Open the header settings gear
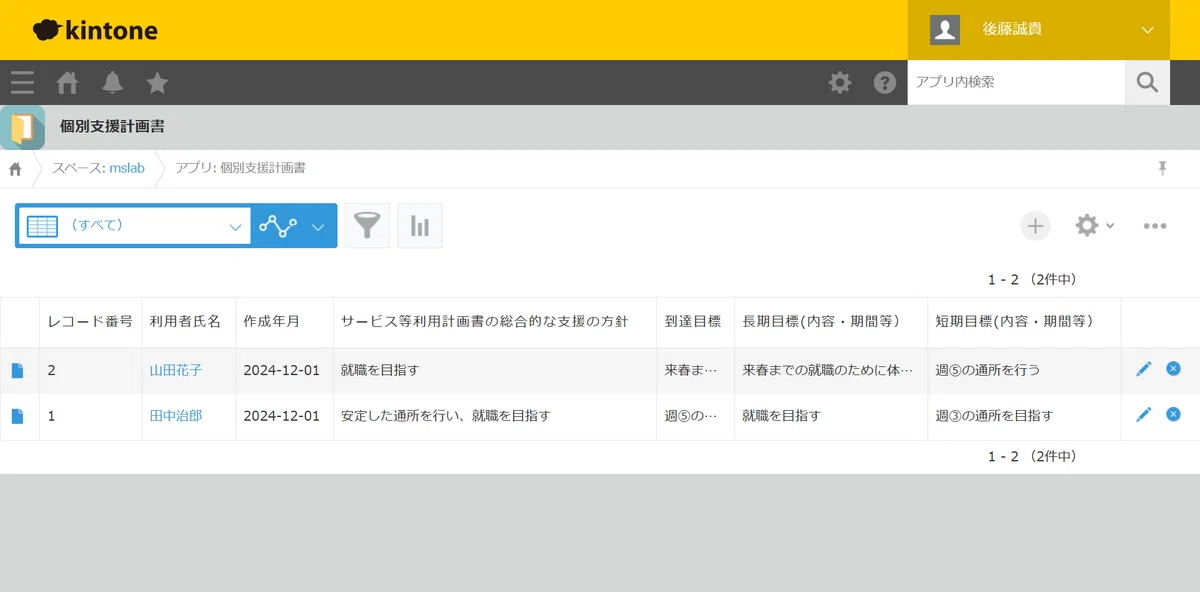The width and height of the screenshot is (1200, 592). tap(840, 82)
